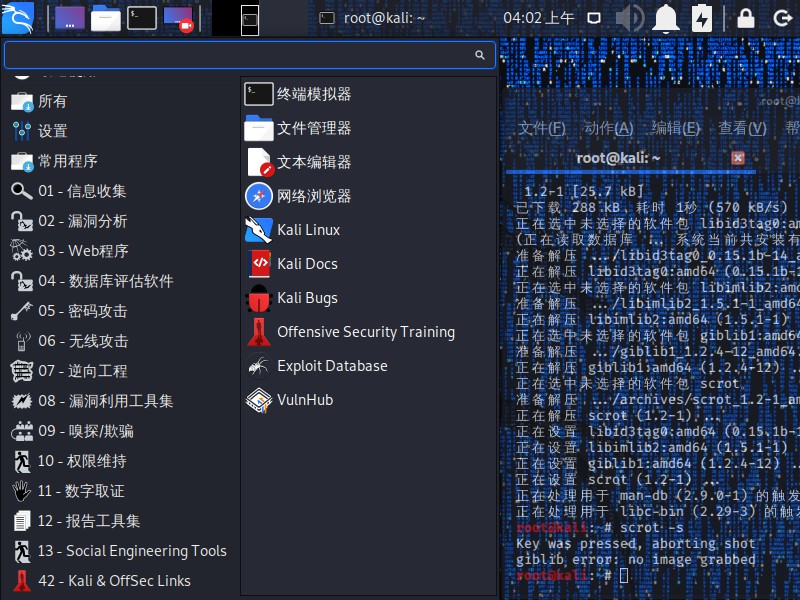This screenshot has height=600, width=800.
Task: Select the root@kali taskbar window button
Action: coord(372,18)
